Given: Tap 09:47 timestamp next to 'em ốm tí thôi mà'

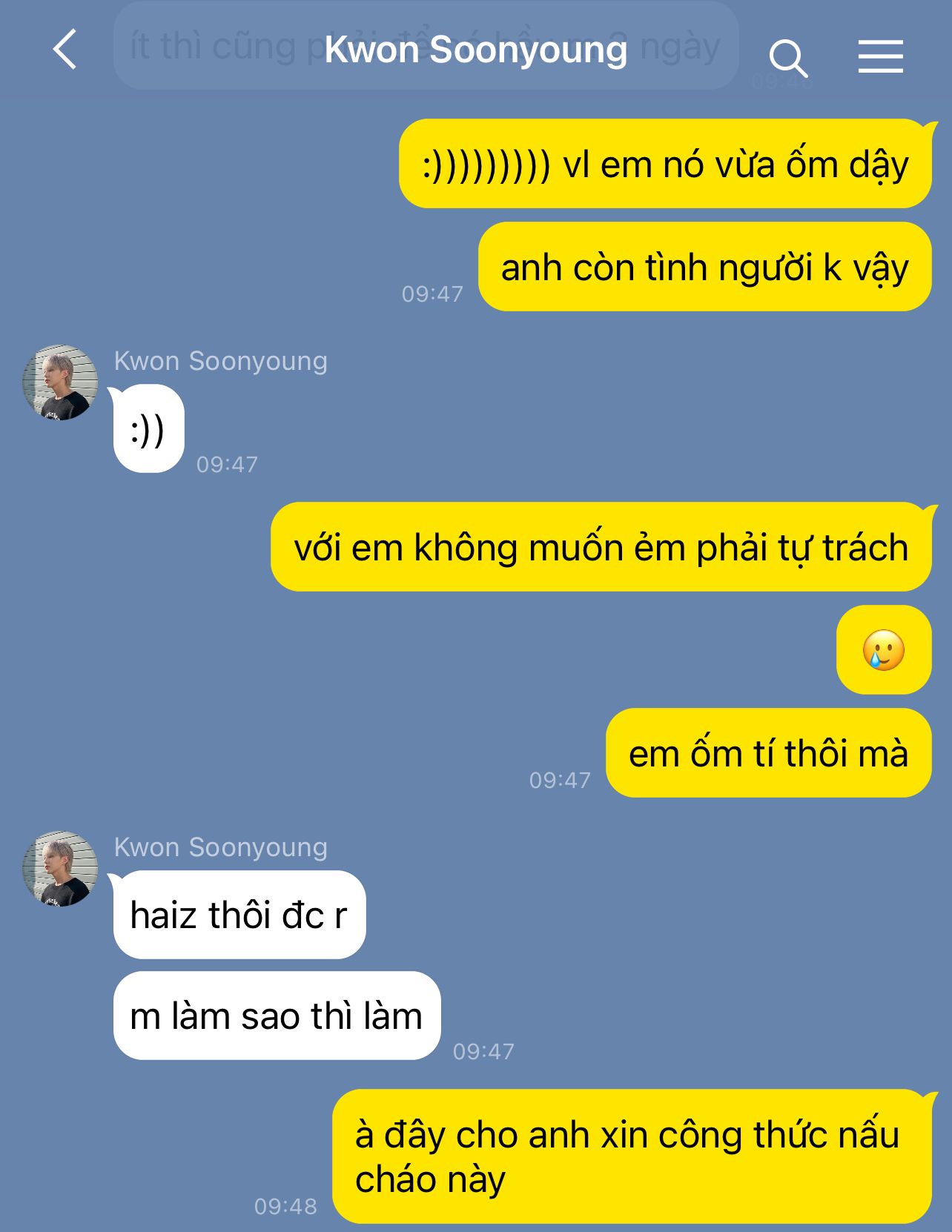Looking at the screenshot, I should pos(560,780).
